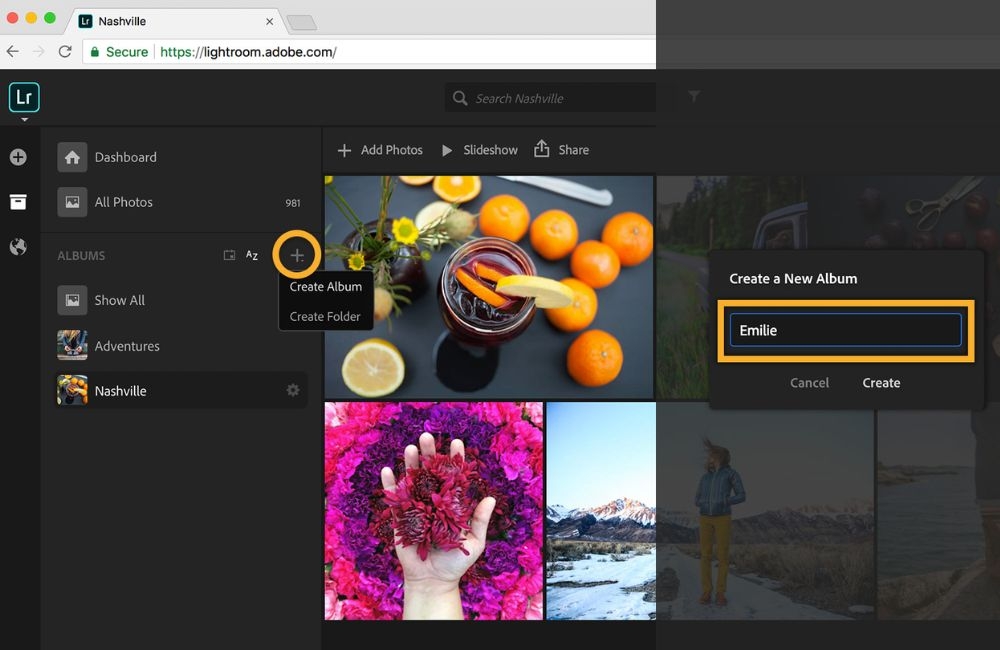This screenshot has width=1000, height=650.
Task: Collapse the ALBUMS section header
Action: [x=80, y=255]
